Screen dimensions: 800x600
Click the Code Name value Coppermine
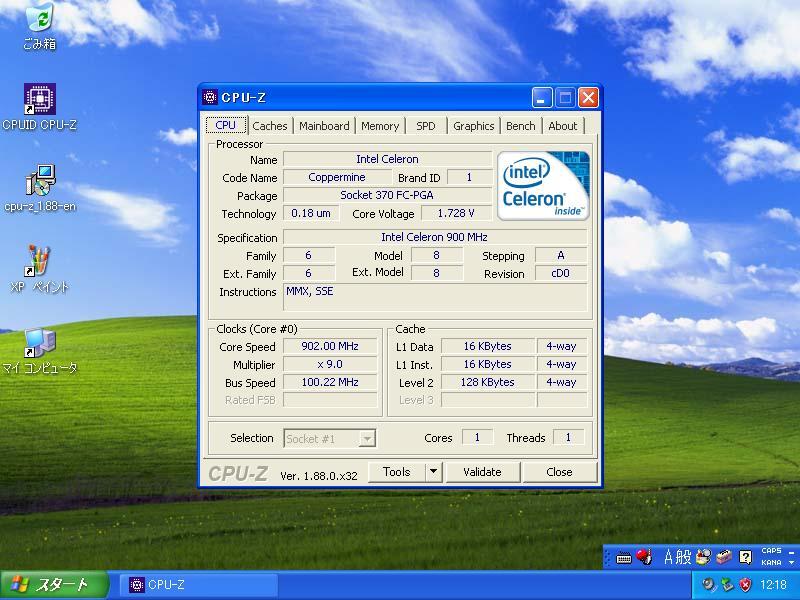coord(337,177)
